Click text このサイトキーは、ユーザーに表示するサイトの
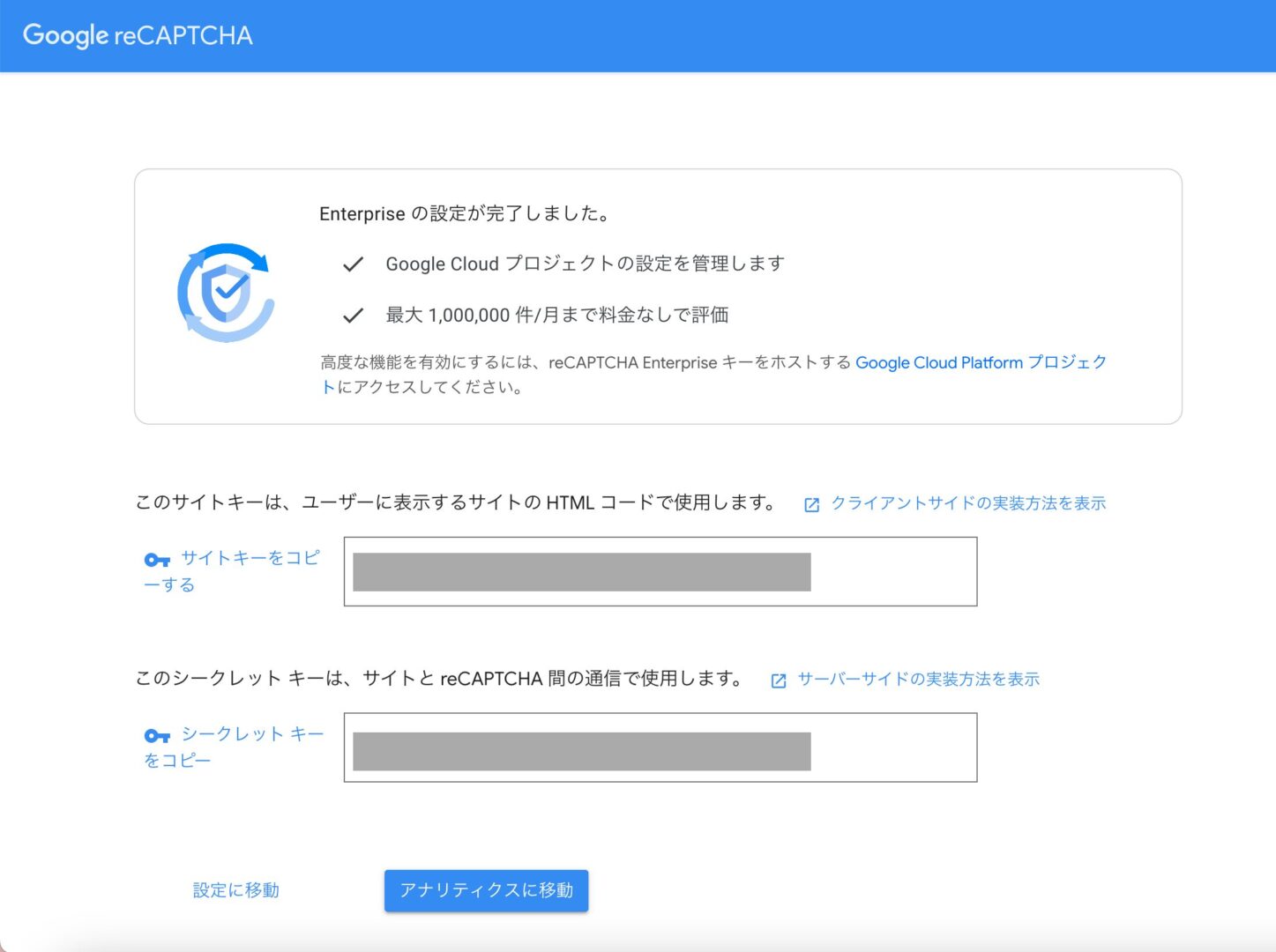The width and height of the screenshot is (1276, 952). tap(339, 502)
